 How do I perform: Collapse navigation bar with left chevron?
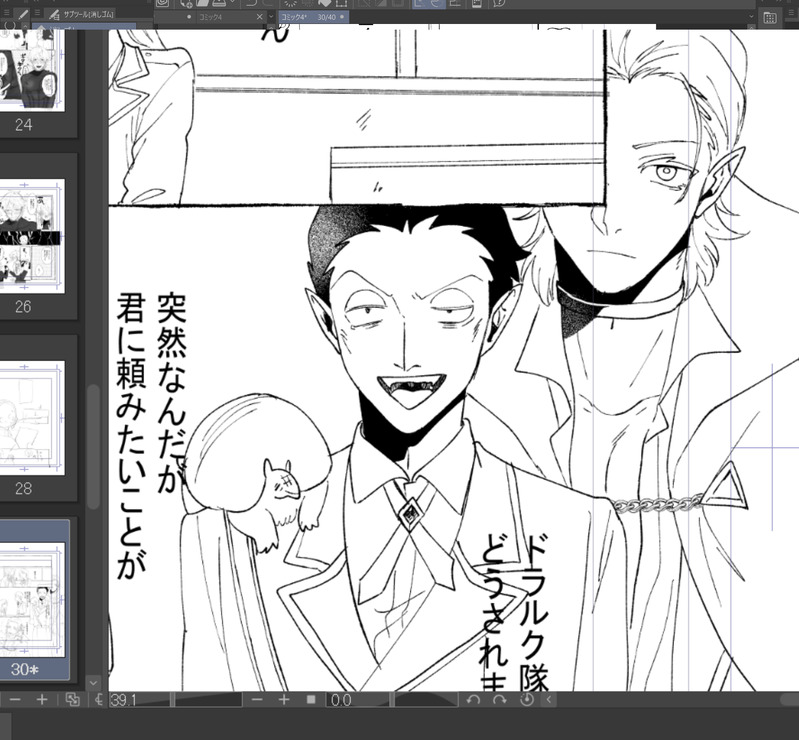549,700
